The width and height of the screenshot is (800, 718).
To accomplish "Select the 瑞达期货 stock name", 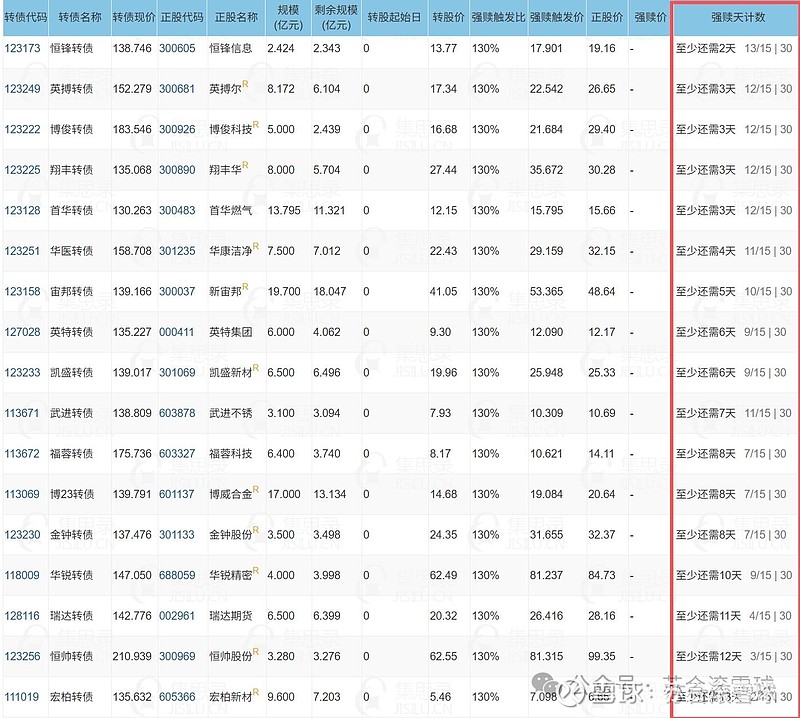I will coord(231,616).
